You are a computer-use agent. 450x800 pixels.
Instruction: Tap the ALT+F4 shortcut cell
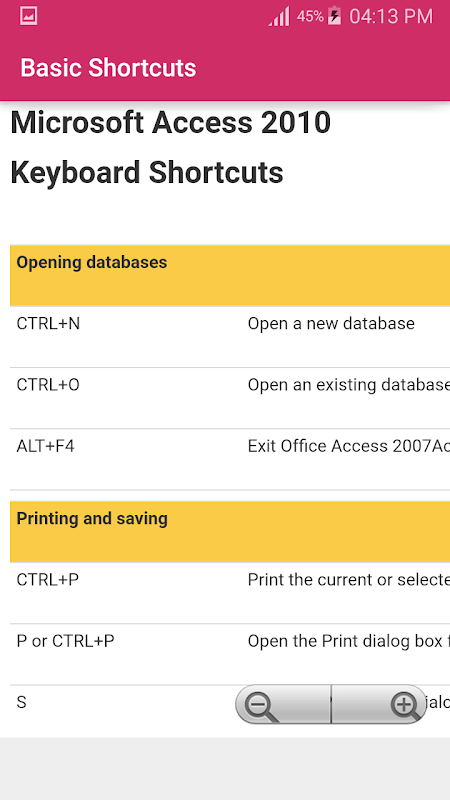point(45,446)
